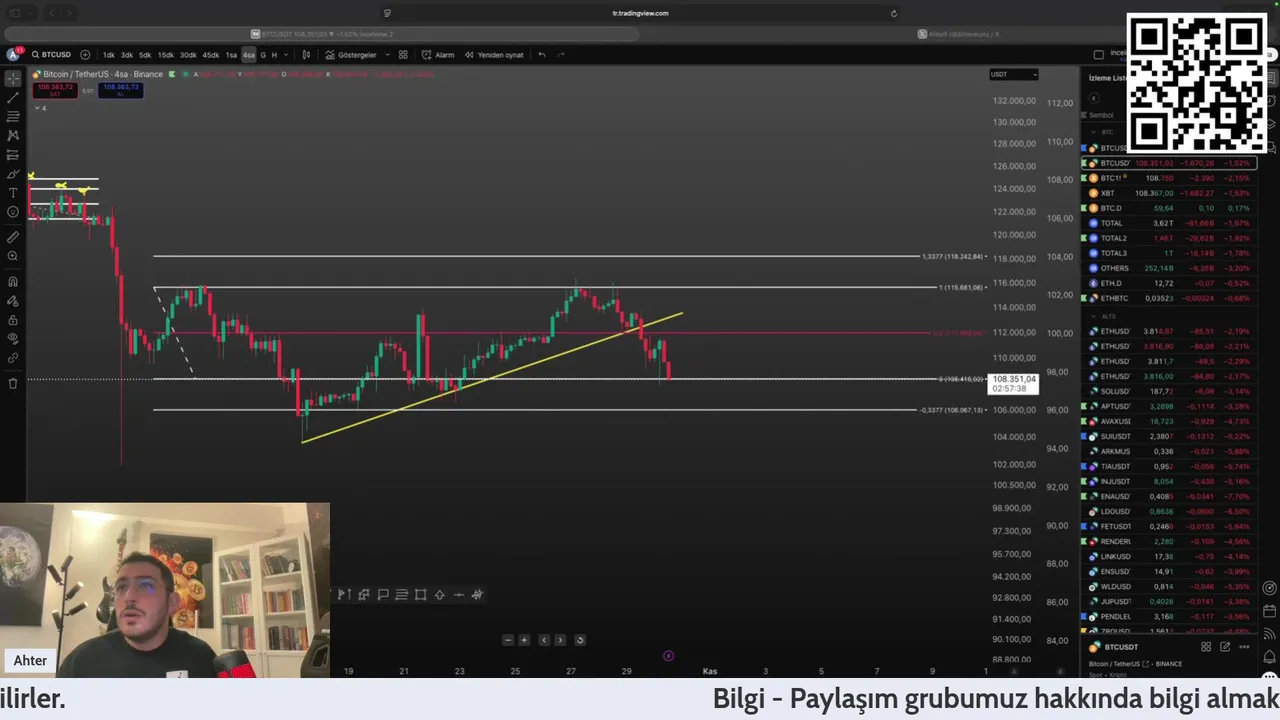This screenshot has height=720, width=1280.
Task: Select the XBT watchlist row
Action: tap(1167, 193)
